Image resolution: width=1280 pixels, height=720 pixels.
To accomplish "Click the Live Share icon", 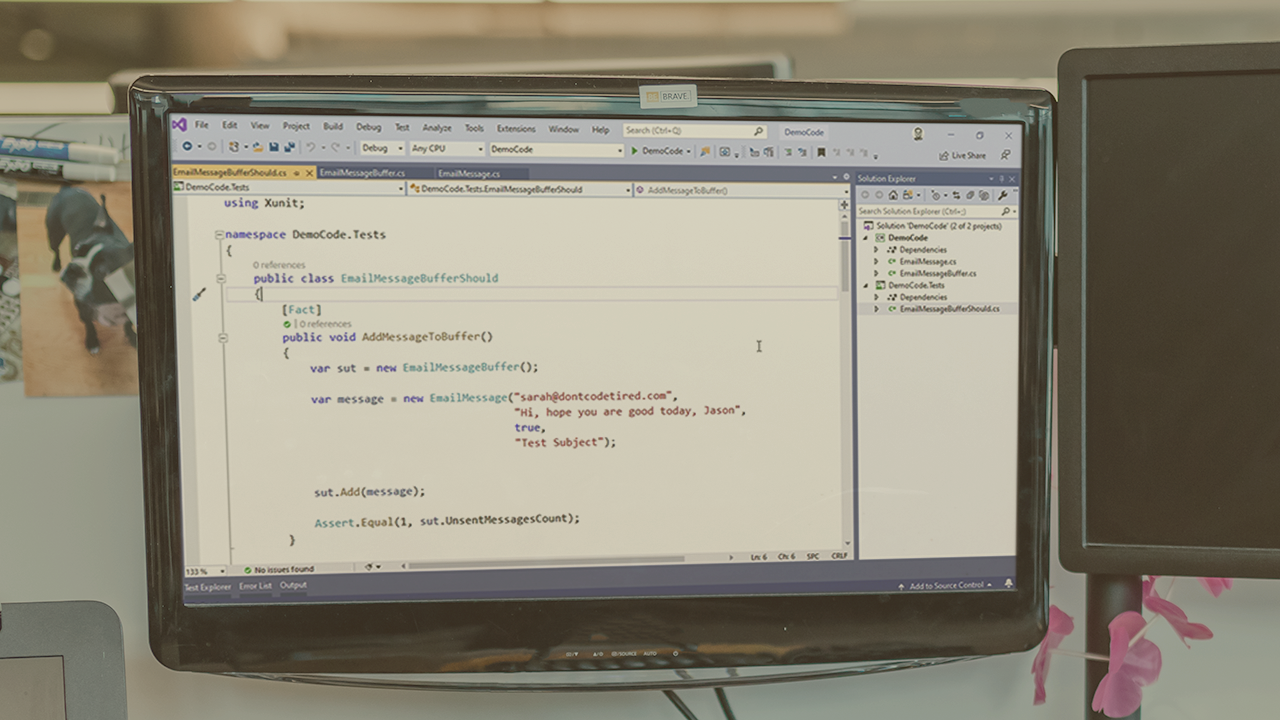I will click(944, 156).
